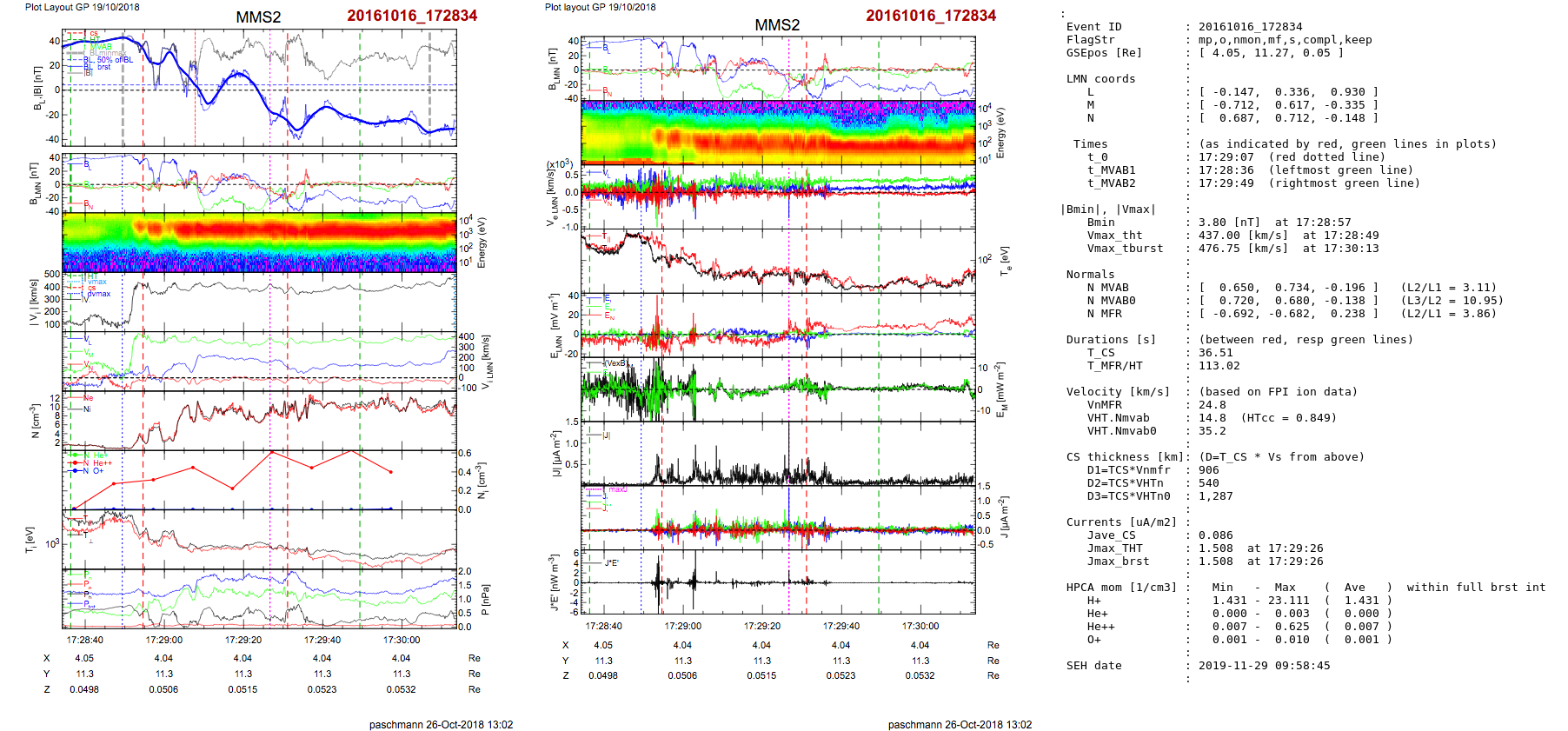Select the N MVAB0 row with L3/L2 = 10.95
The image size is (1568, 731).
click(x=1295, y=301)
